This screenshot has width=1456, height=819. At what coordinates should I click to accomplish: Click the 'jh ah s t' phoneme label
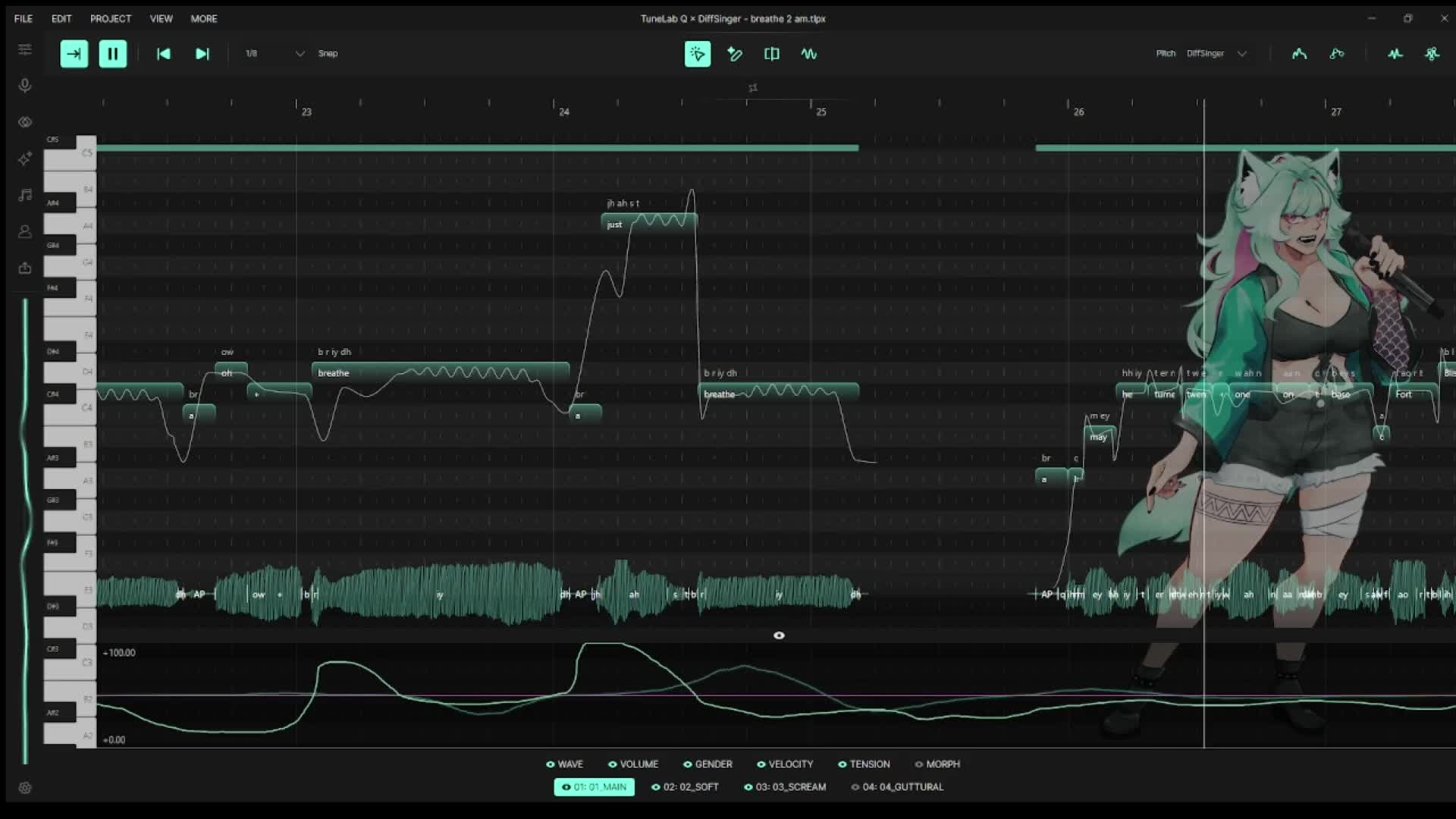623,203
